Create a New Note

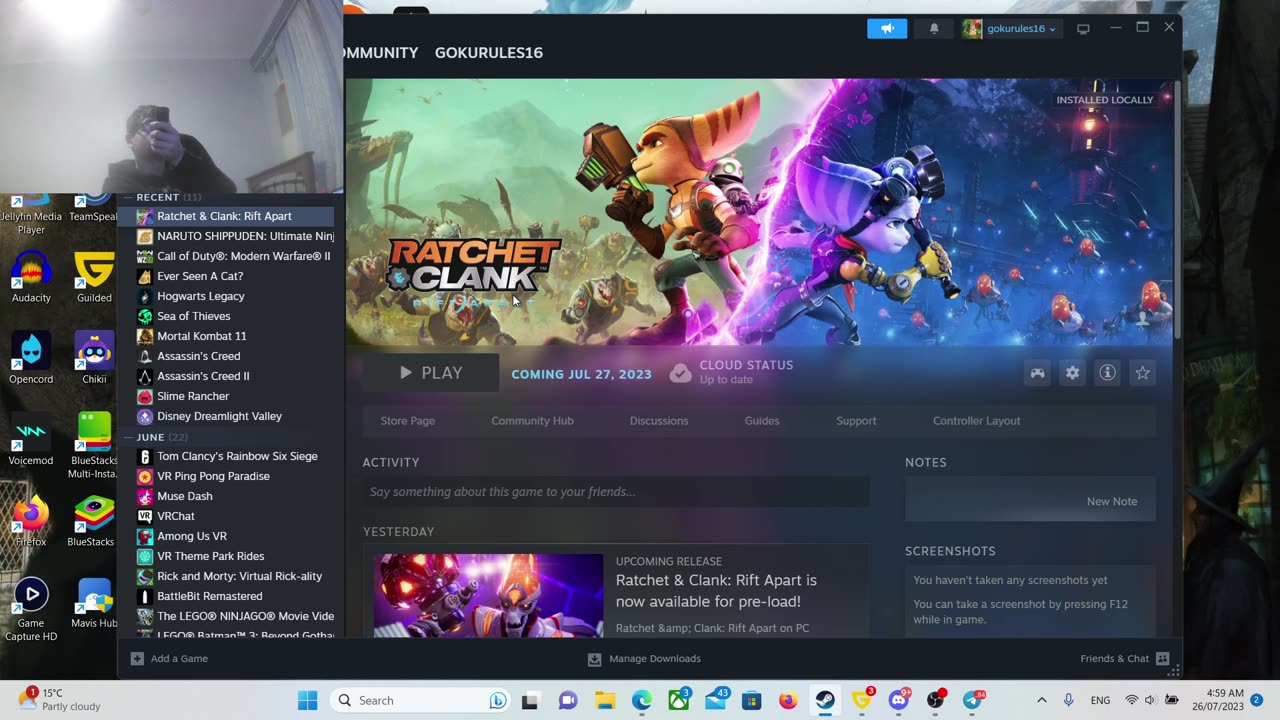click(x=1112, y=502)
